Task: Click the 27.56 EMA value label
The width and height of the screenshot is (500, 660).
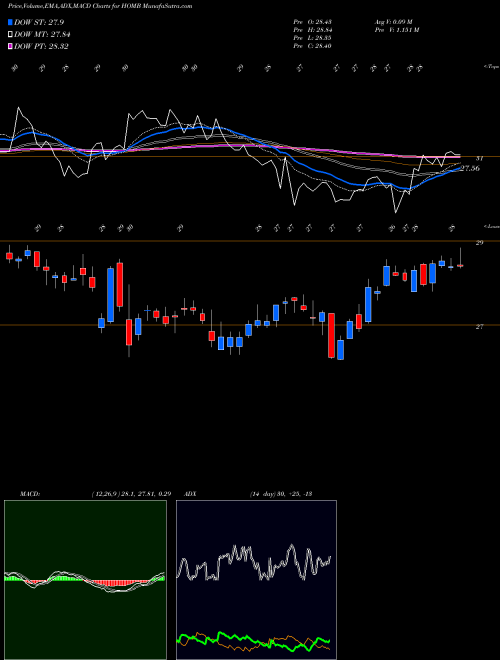Action: coord(470,168)
